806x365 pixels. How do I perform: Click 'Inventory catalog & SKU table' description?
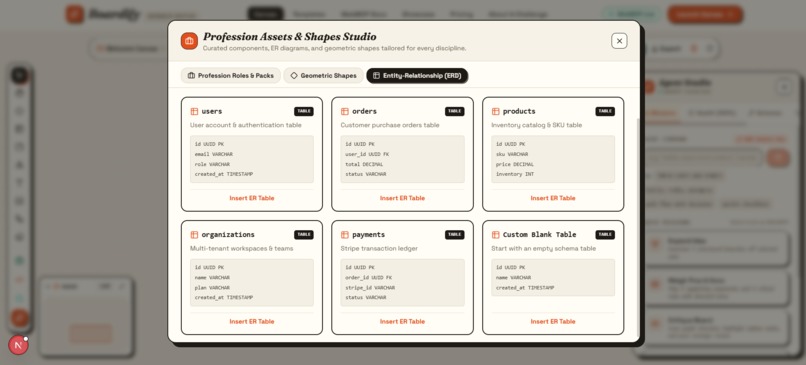click(537, 125)
